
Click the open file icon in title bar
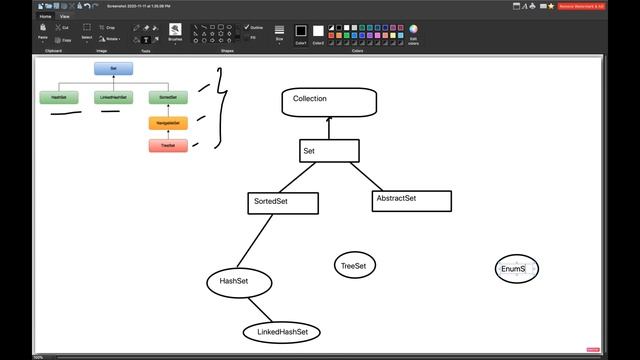tap(49, 6)
